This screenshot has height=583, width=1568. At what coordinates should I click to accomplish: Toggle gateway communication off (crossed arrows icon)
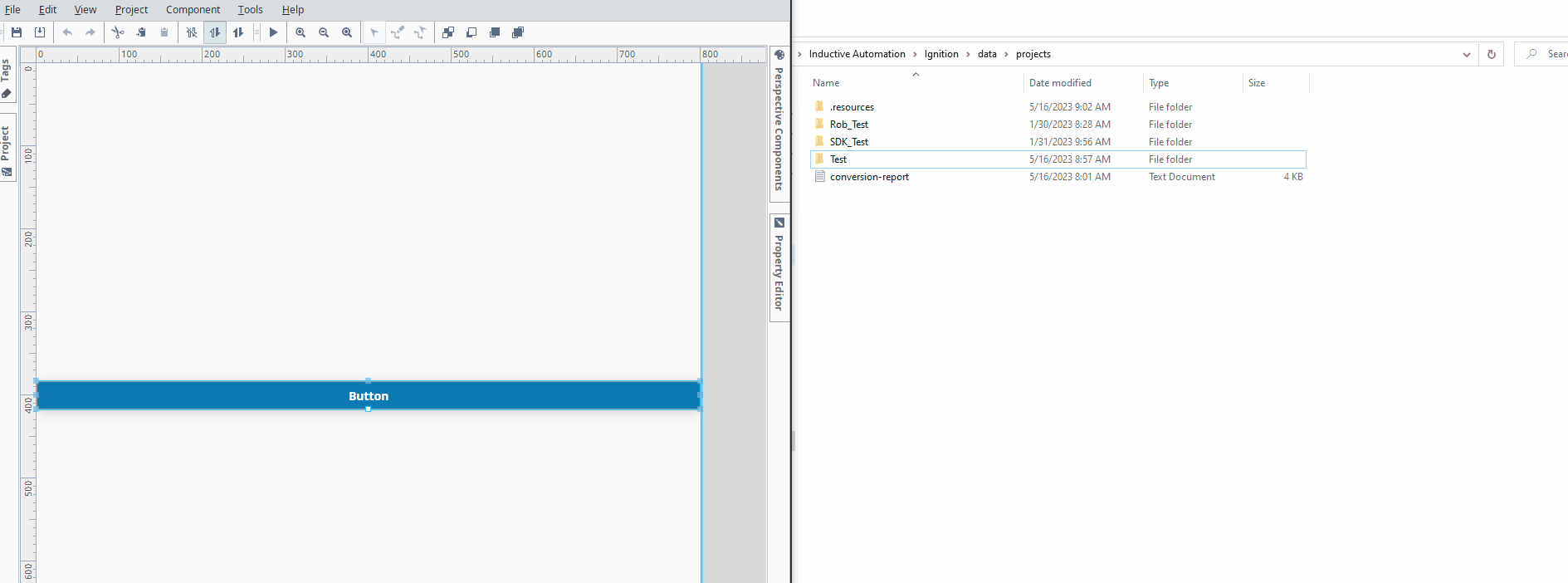pos(192,32)
